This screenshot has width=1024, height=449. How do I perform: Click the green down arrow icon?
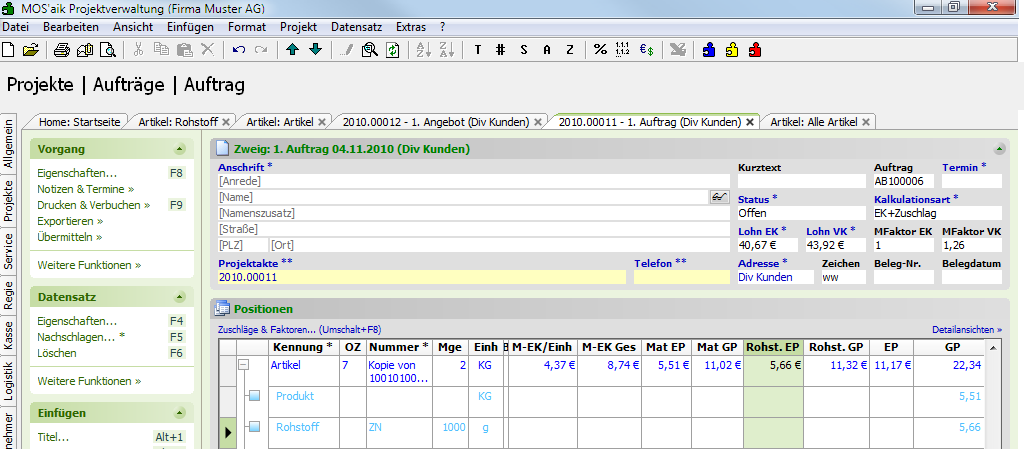coord(315,50)
